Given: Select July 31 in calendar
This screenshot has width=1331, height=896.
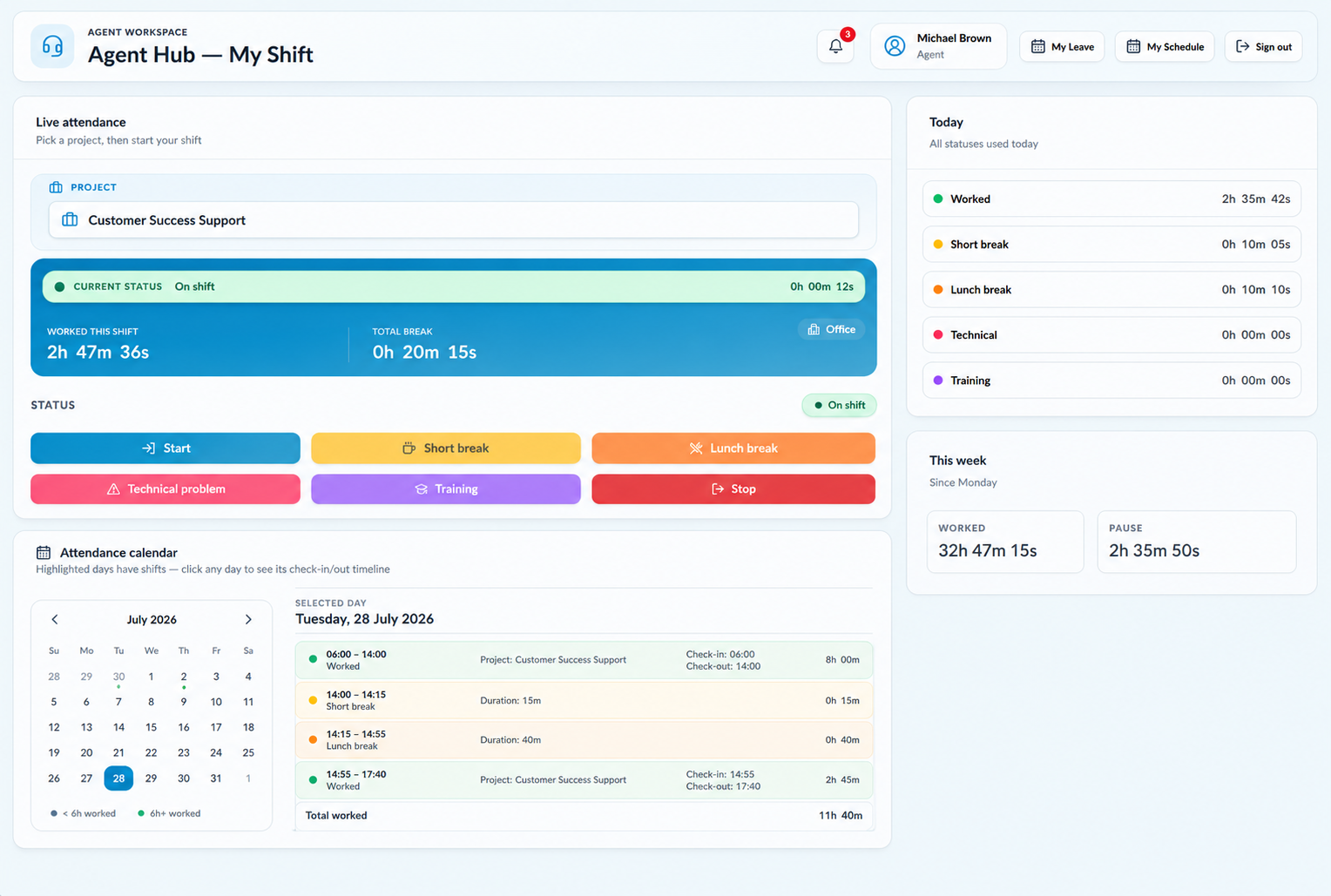Looking at the screenshot, I should tap(216, 778).
